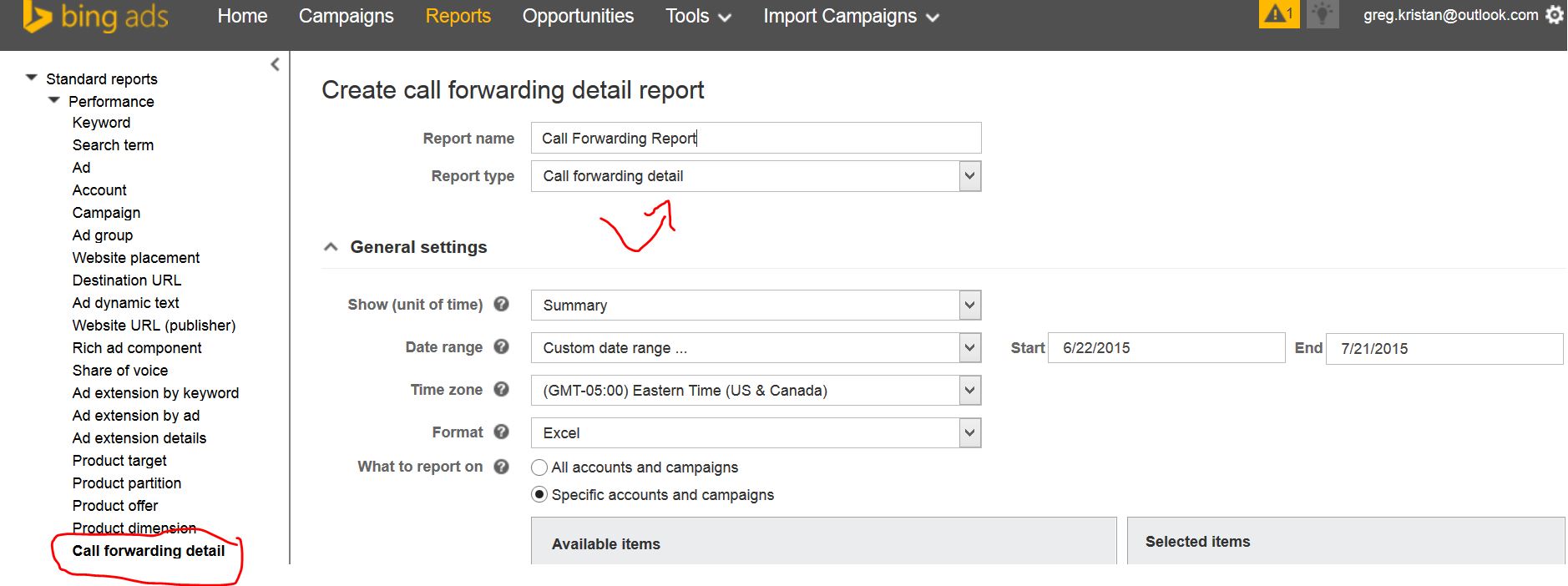1568x586 pixels.
Task: Open the Show (unit of time) Summary dropdown
Action: 756,306
